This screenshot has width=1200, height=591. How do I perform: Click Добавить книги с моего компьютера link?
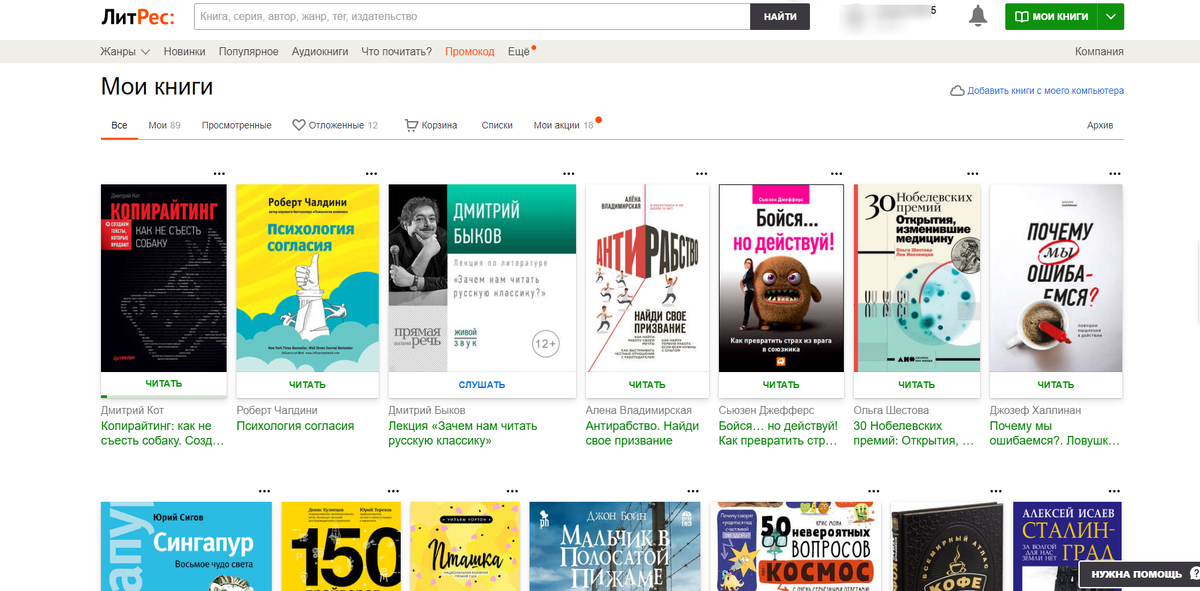(1045, 90)
